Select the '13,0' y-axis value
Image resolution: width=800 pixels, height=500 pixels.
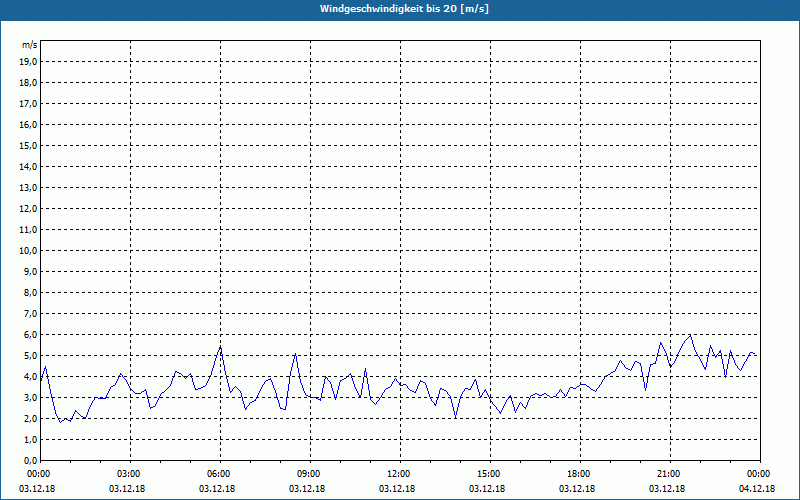[x=28, y=188]
